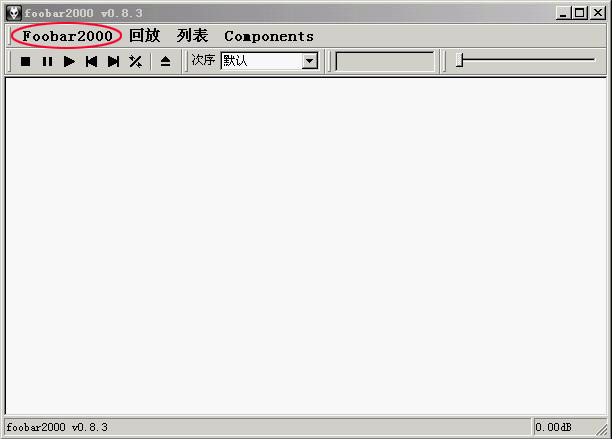612x439 pixels.
Task: Pause the current track
Action: pos(47,62)
